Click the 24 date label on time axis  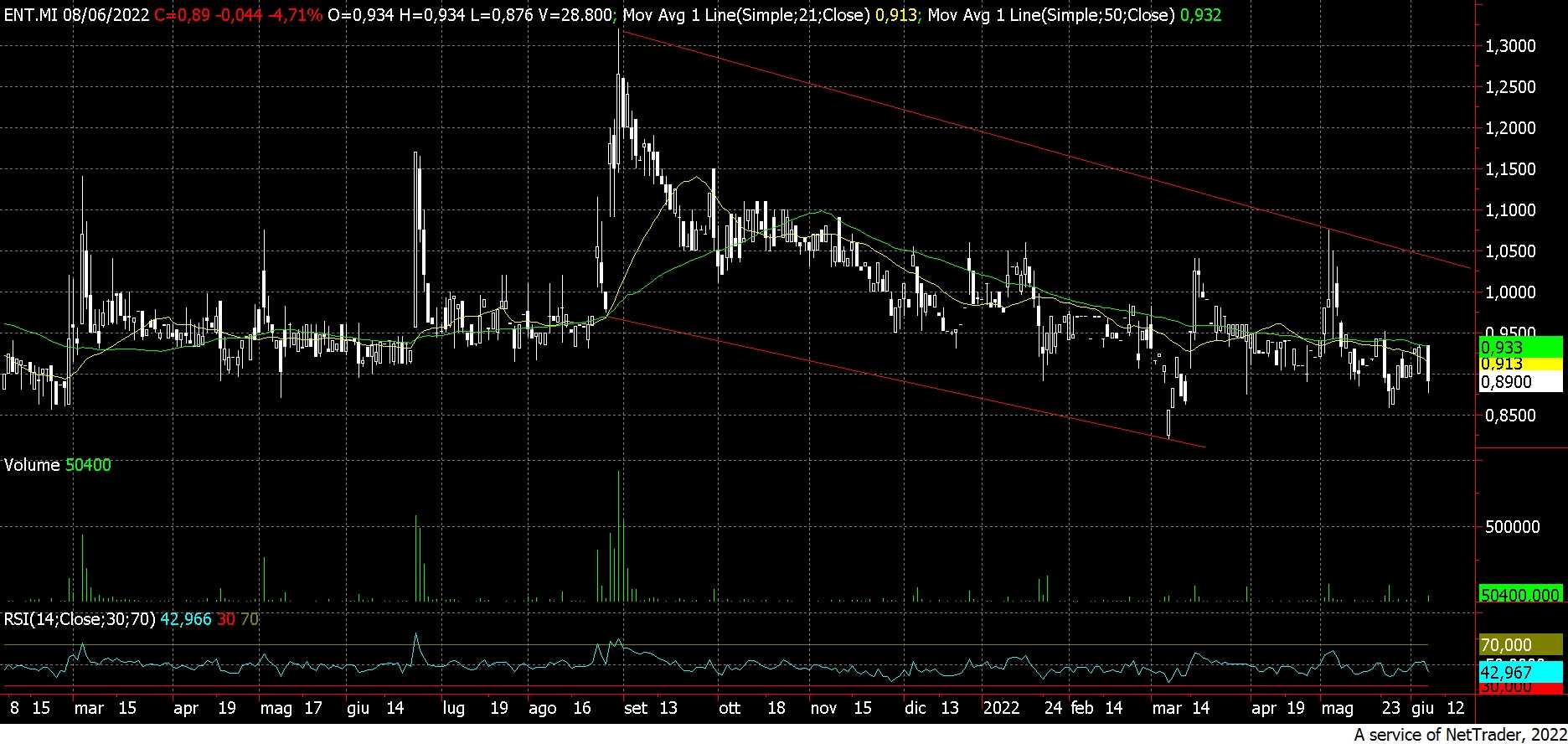[x=1053, y=709]
